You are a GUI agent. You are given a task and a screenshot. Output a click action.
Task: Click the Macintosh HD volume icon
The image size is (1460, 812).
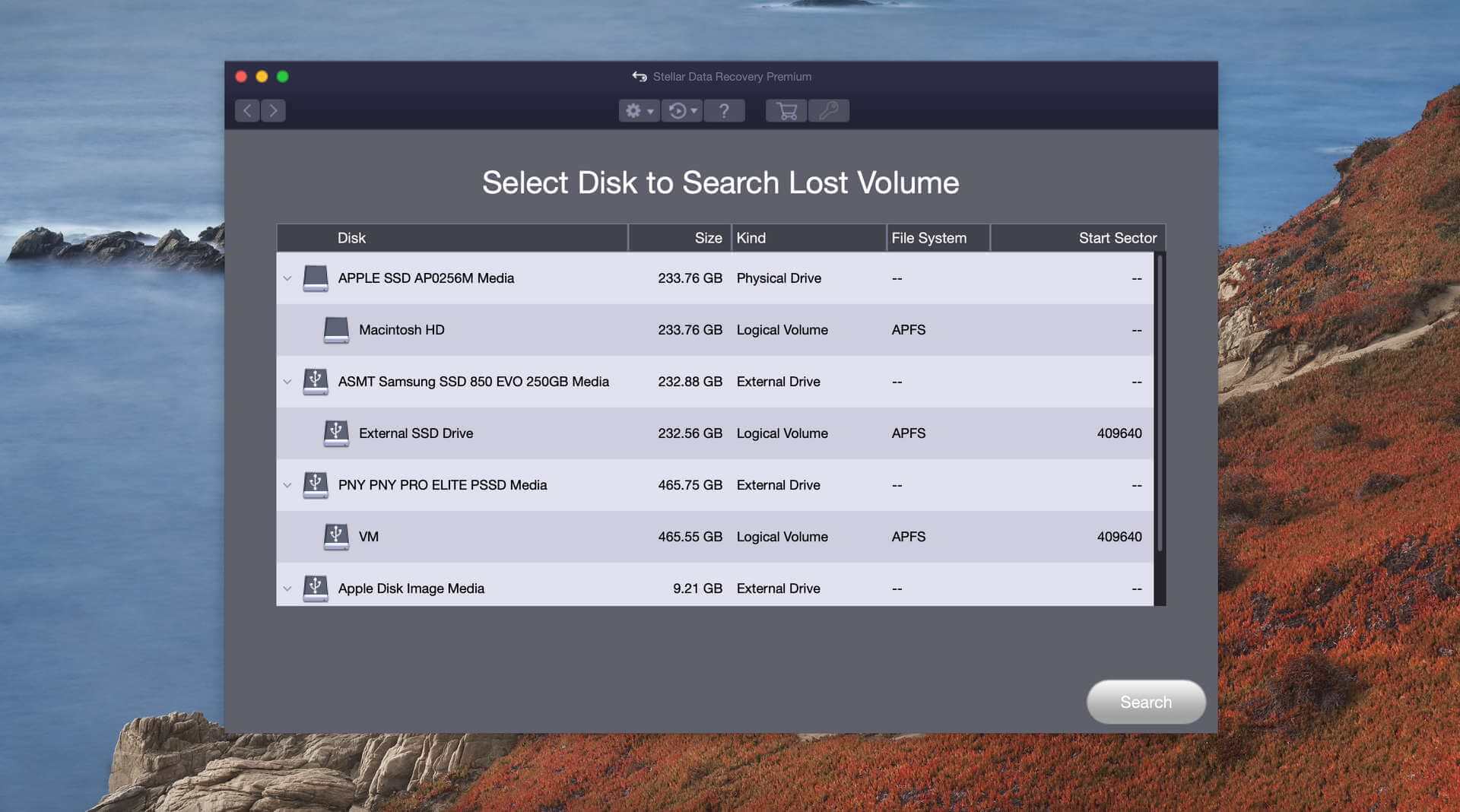click(x=336, y=330)
